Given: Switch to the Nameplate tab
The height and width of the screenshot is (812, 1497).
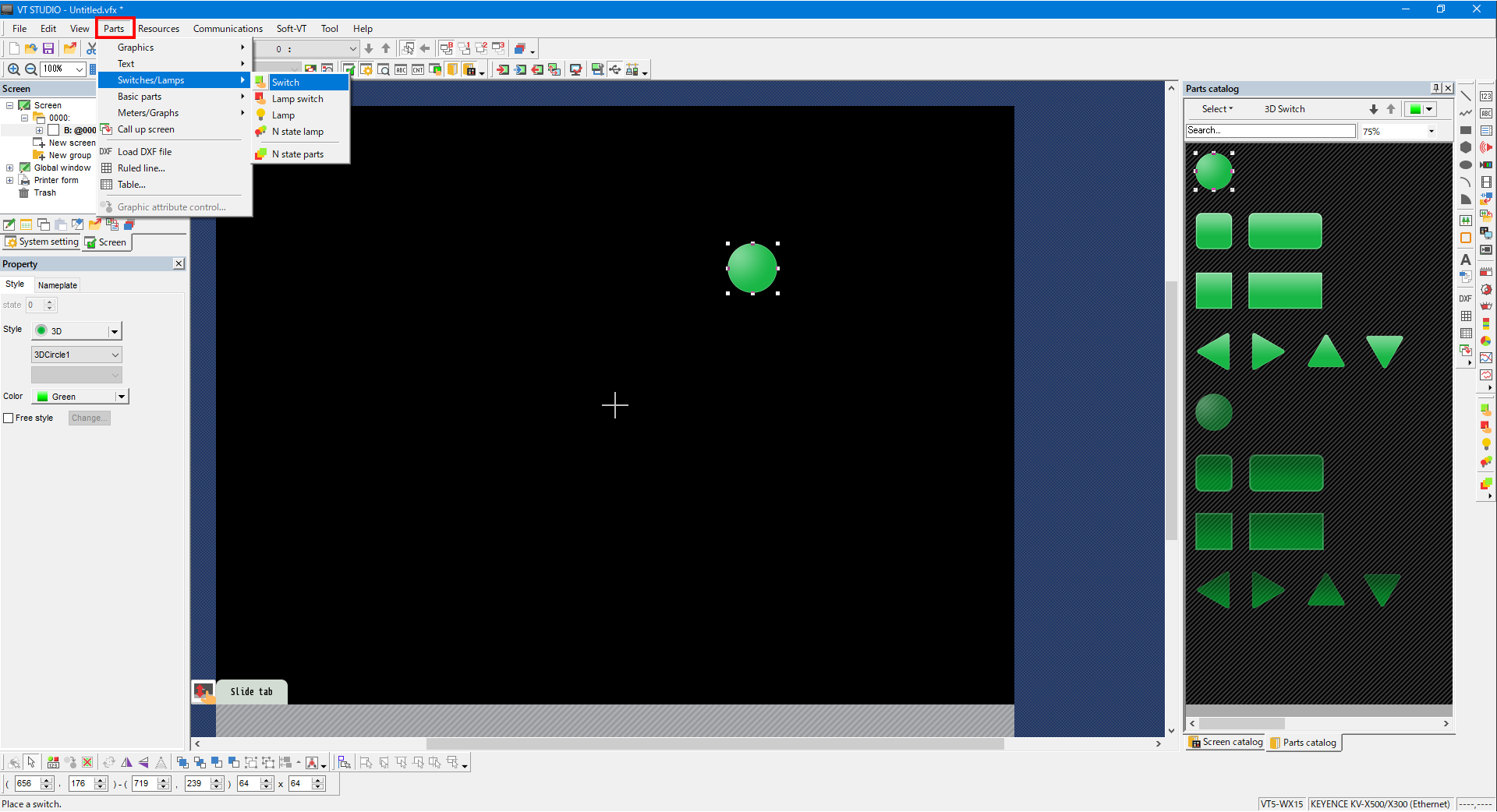Looking at the screenshot, I should click(58, 285).
